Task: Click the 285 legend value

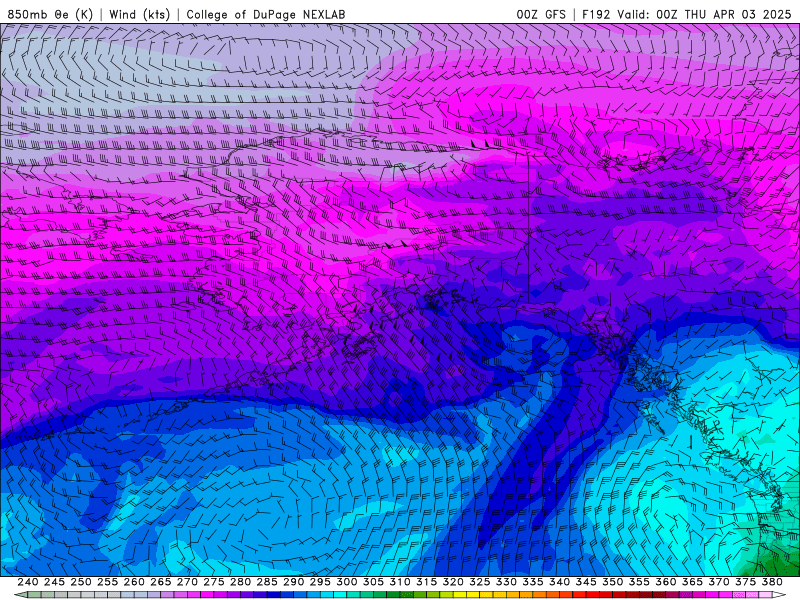Action: (267, 582)
